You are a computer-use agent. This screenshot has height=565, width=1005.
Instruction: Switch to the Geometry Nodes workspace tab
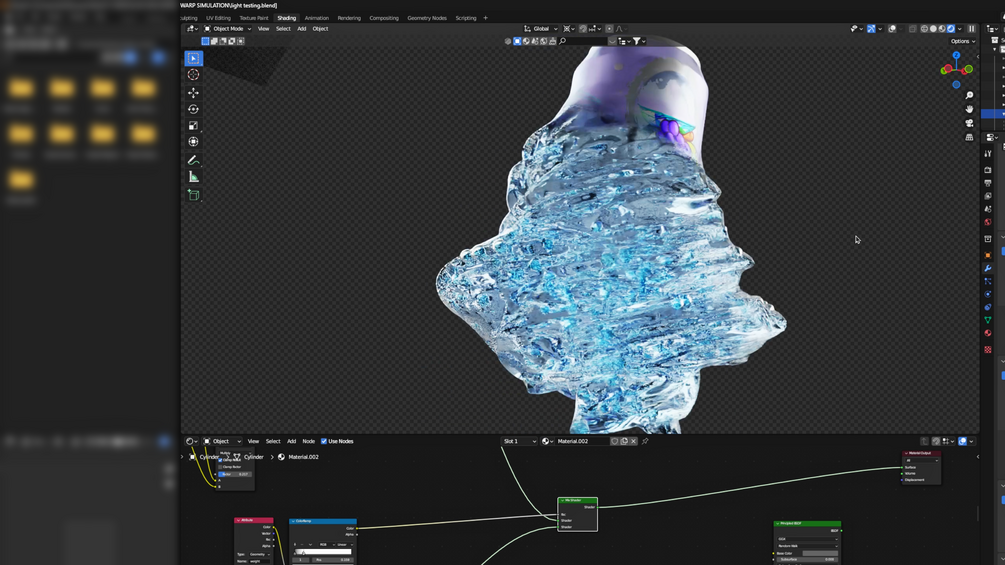point(427,18)
